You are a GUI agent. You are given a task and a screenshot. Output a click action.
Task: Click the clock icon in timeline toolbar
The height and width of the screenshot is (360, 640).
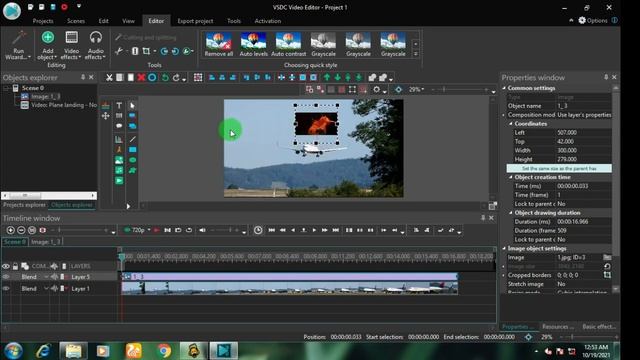click(x=258, y=230)
